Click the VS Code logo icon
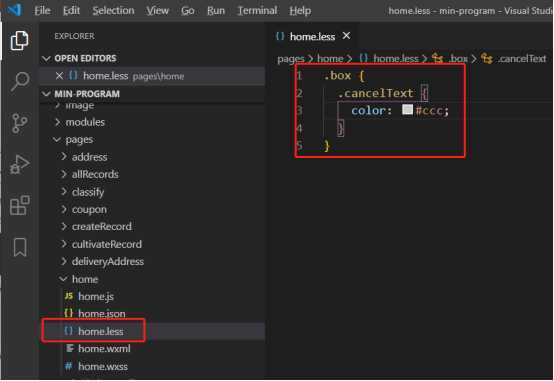Viewport: 554px width, 381px height. (14, 10)
